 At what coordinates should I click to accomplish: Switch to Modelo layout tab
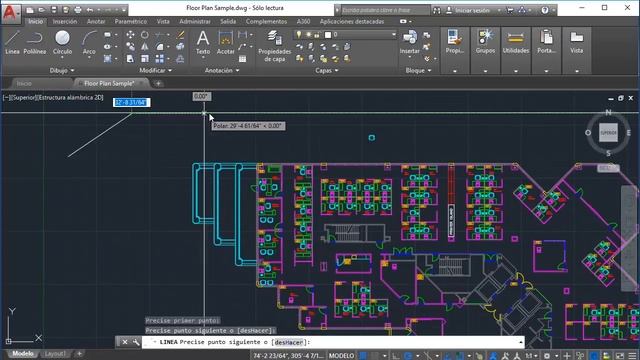tap(22, 353)
